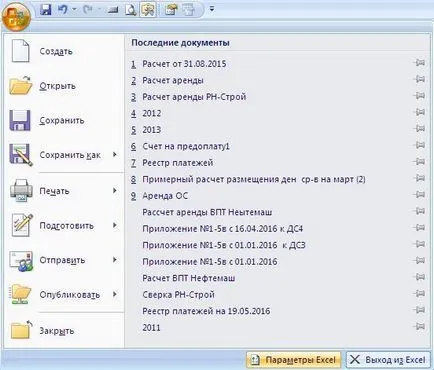Open recent document Расчет ВПТ Нефтемаш

click(189, 278)
